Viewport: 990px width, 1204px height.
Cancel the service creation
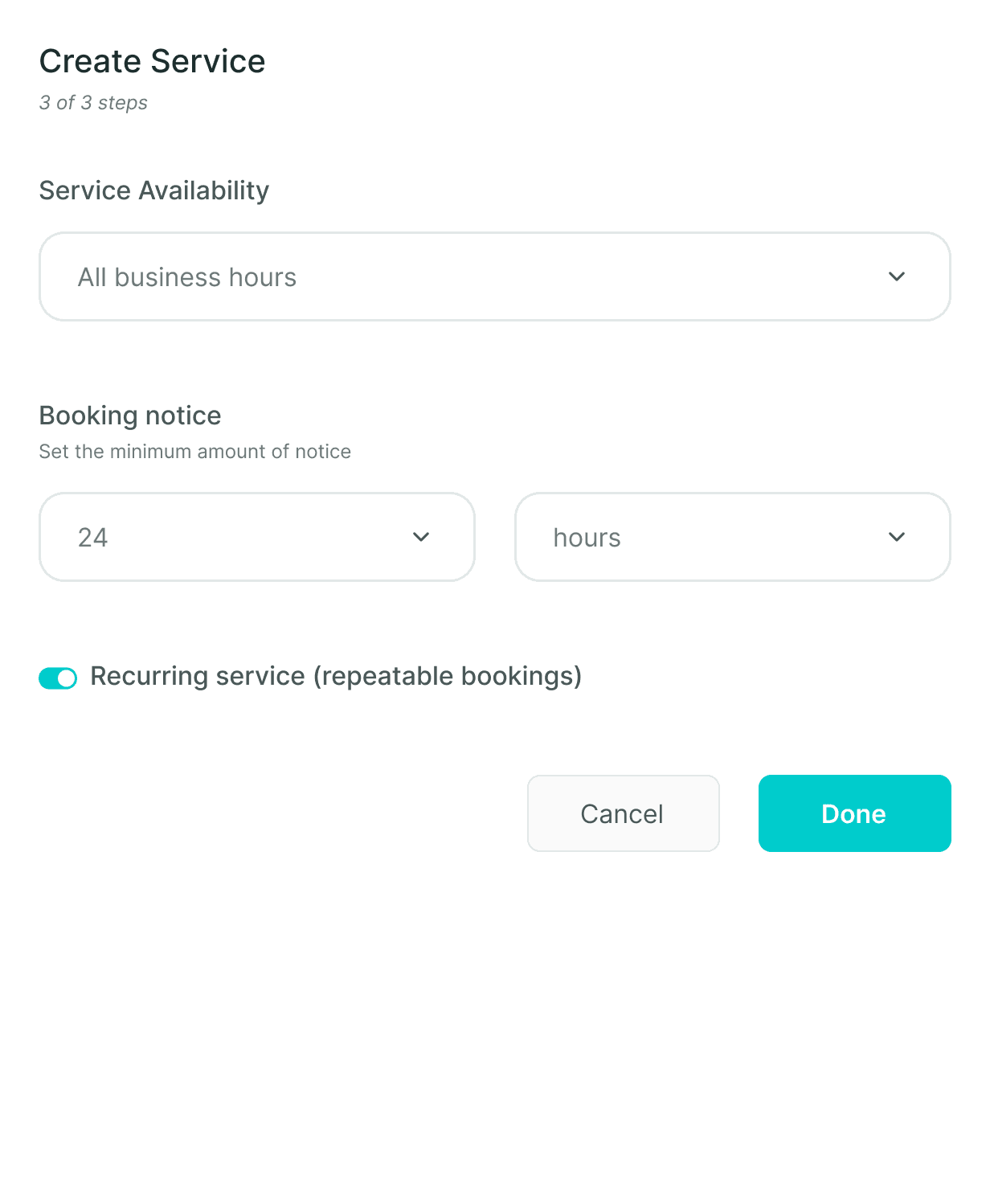click(624, 813)
